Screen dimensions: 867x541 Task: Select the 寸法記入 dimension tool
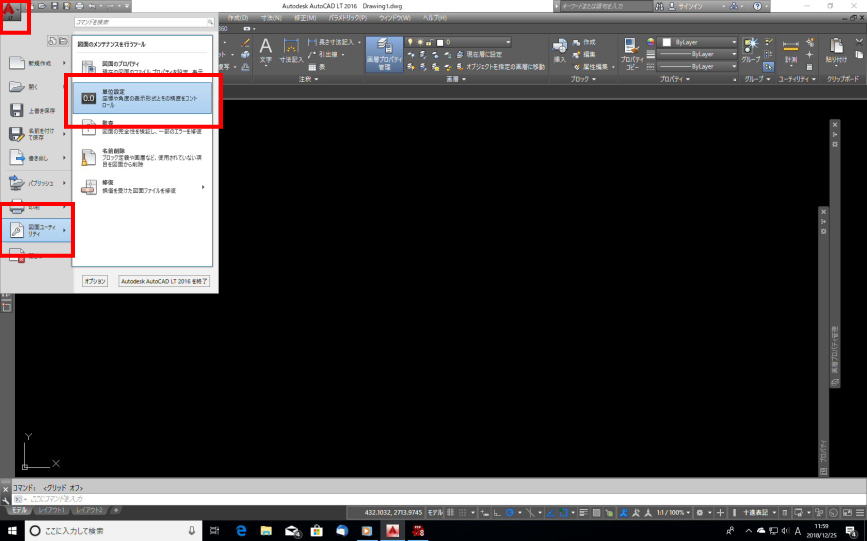[x=291, y=50]
